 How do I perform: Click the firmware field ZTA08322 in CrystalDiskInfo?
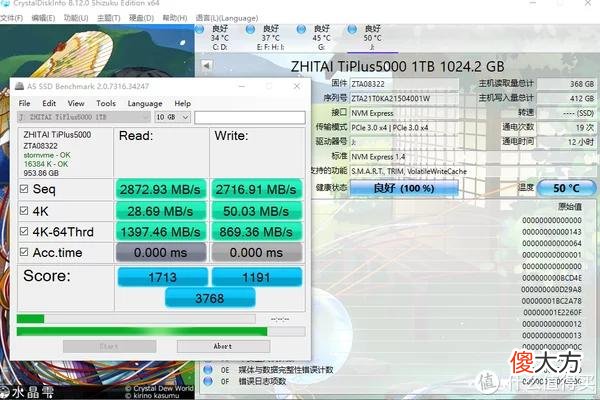404,84
